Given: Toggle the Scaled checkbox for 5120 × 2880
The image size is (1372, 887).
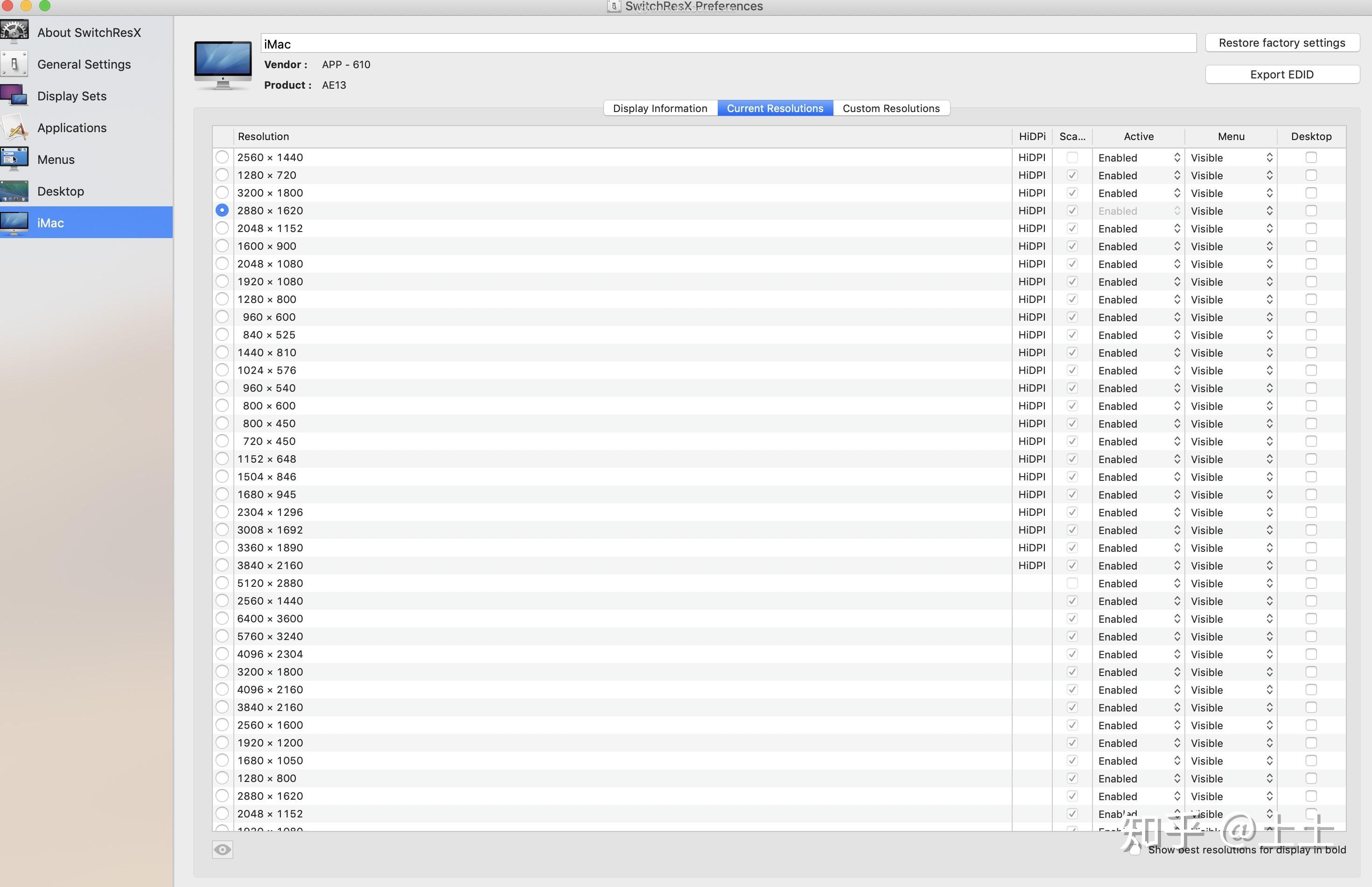Looking at the screenshot, I should coord(1071,584).
